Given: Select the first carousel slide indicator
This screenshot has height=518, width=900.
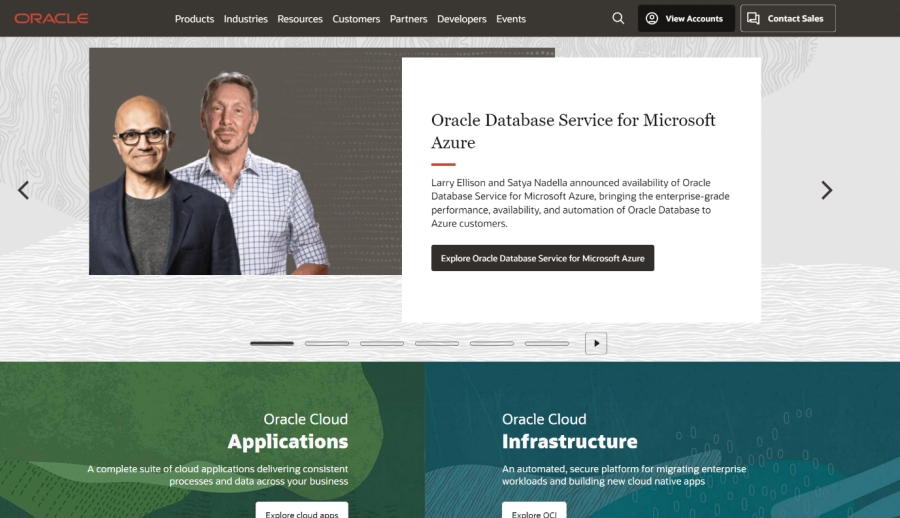Looking at the screenshot, I should pos(272,343).
